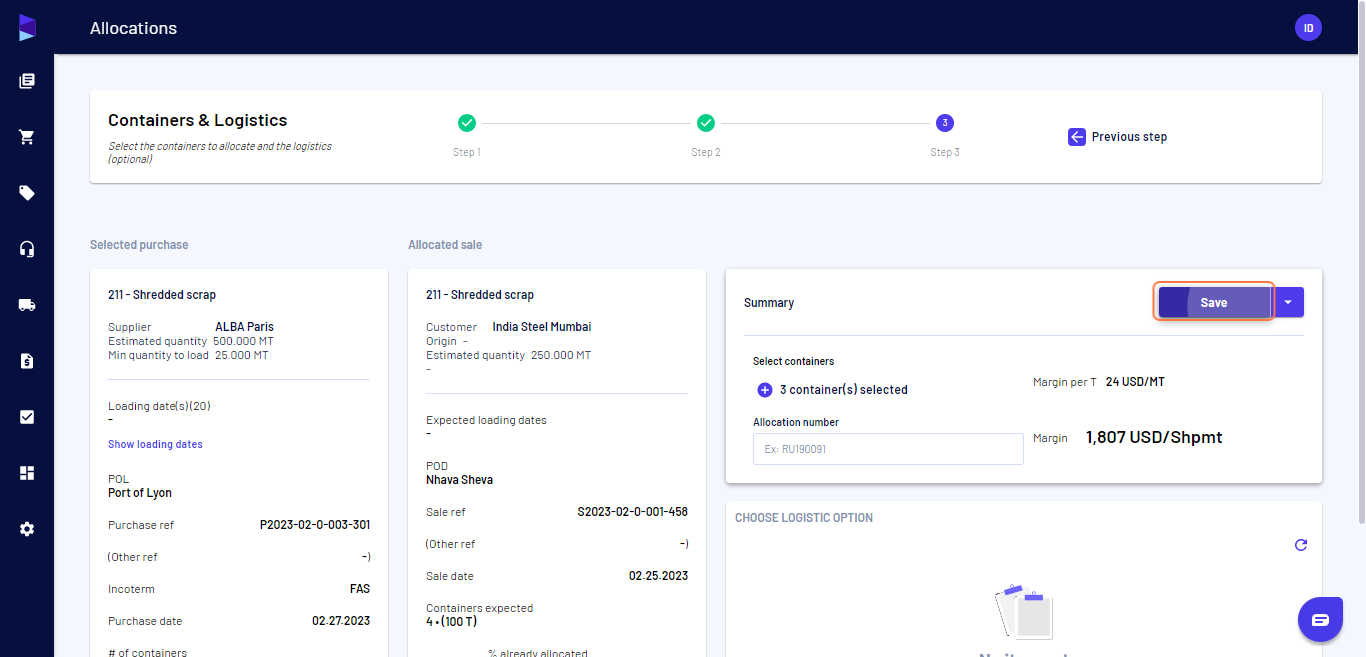Expand the Save button dropdown arrow
Image resolution: width=1366 pixels, height=657 pixels.
(1288, 302)
